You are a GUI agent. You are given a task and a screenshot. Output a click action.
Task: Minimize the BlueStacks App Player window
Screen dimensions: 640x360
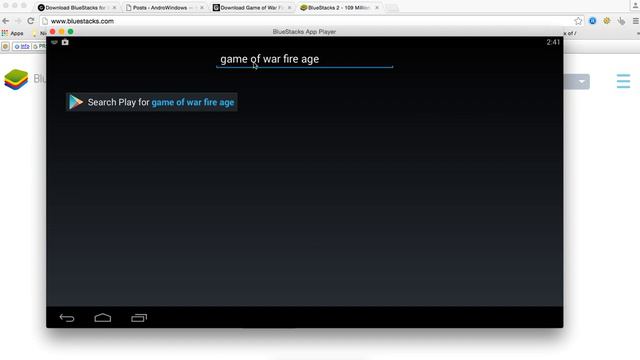(x=62, y=31)
